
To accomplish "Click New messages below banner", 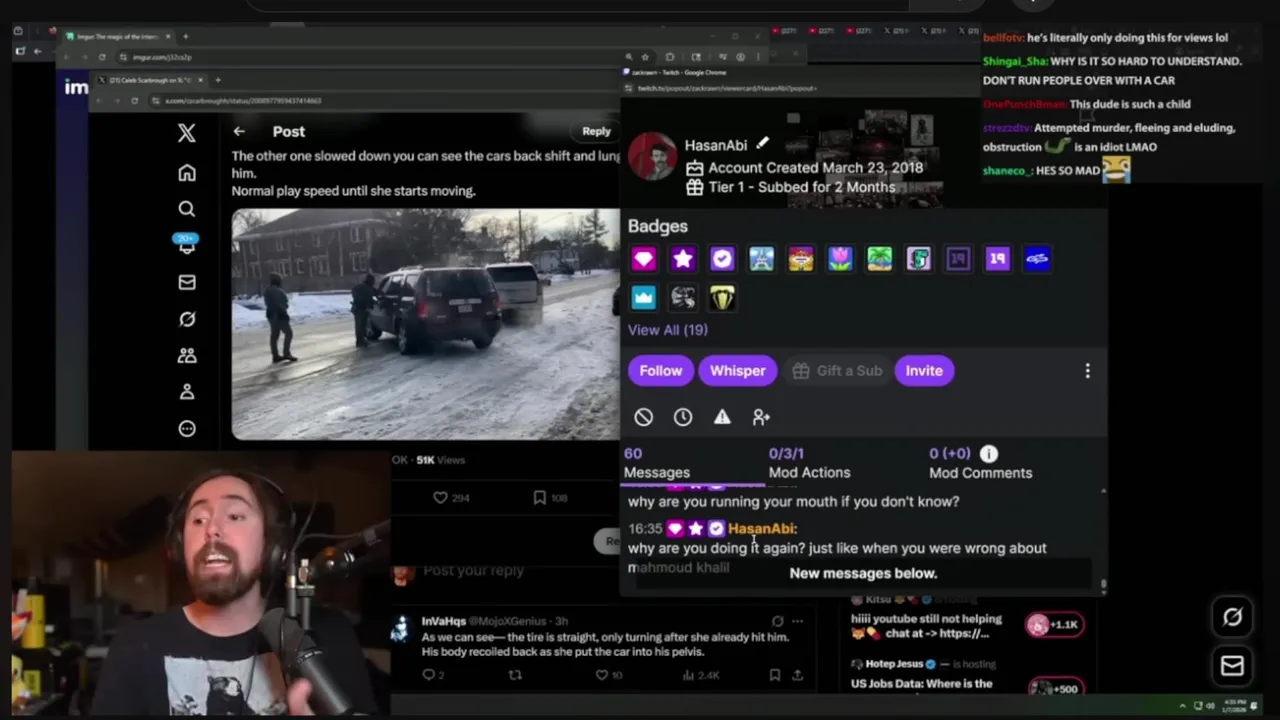I will point(863,573).
